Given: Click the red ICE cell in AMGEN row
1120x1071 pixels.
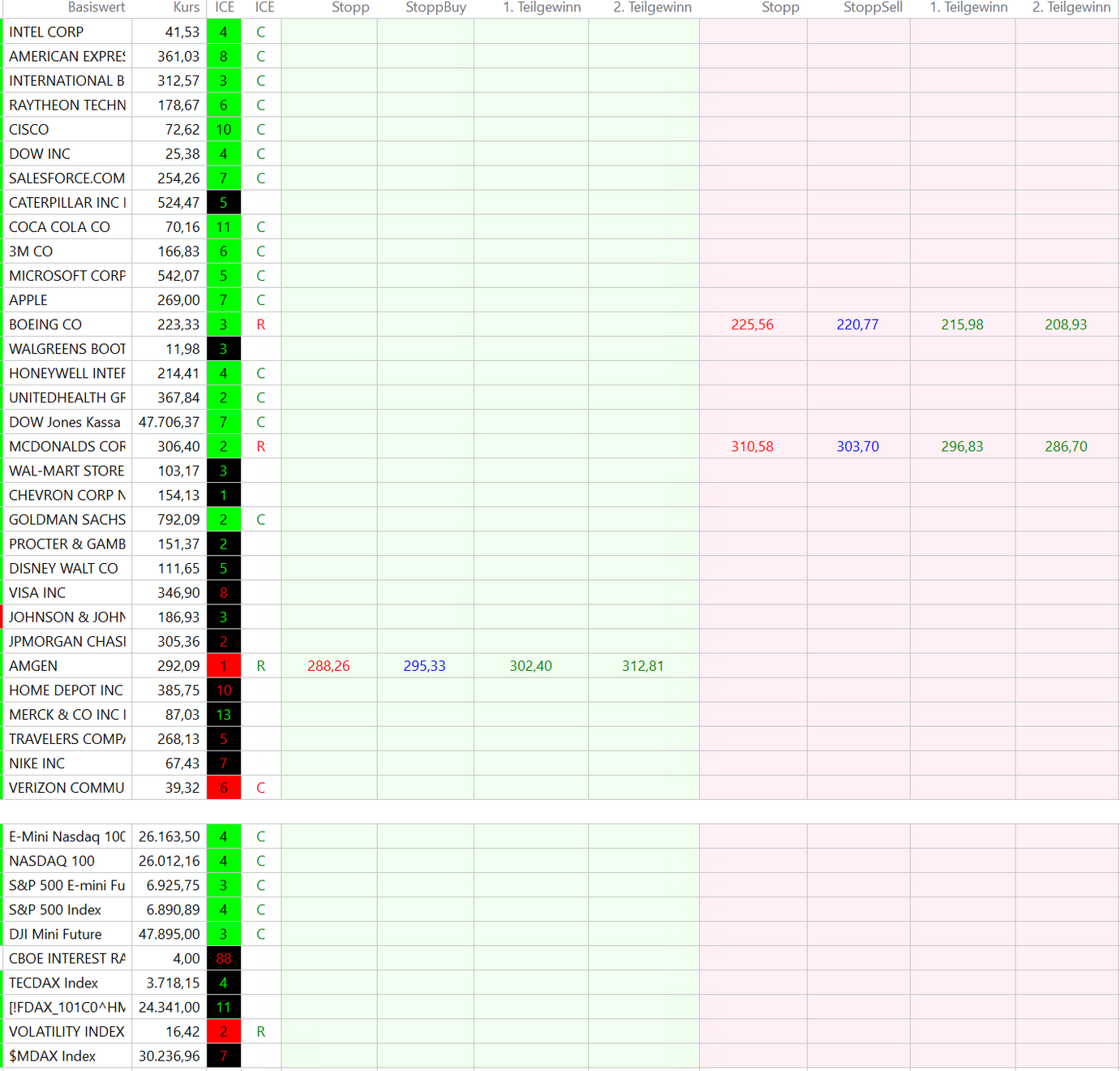Looking at the screenshot, I should point(224,666).
